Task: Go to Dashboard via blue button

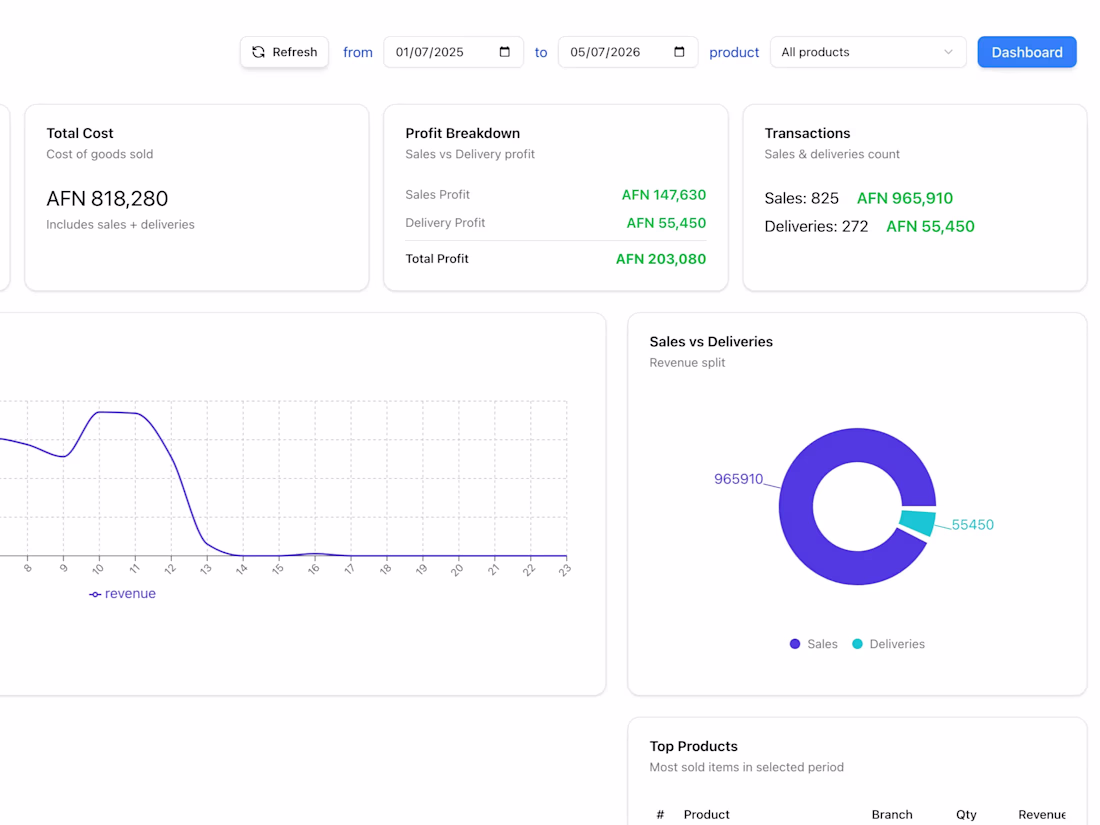Action: 1026,52
